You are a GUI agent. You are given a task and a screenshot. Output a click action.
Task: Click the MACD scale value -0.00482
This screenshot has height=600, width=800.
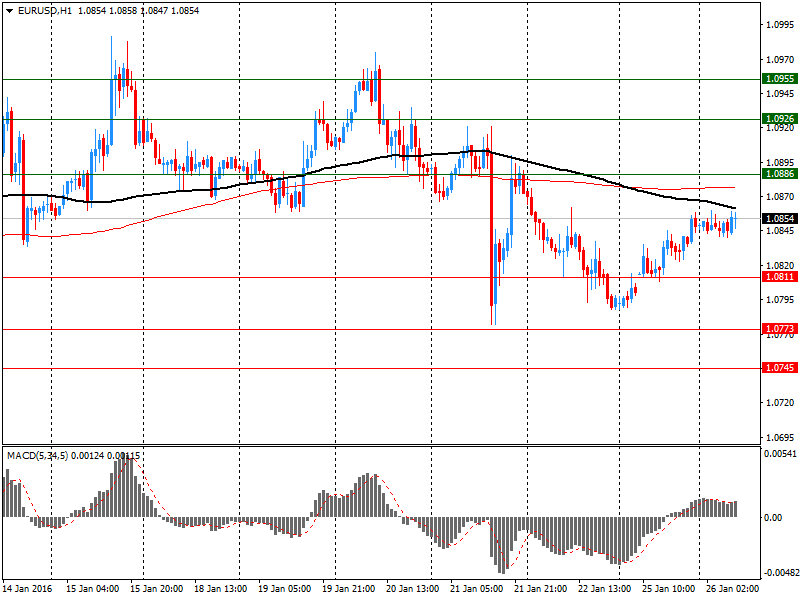pyautogui.click(x=782, y=573)
